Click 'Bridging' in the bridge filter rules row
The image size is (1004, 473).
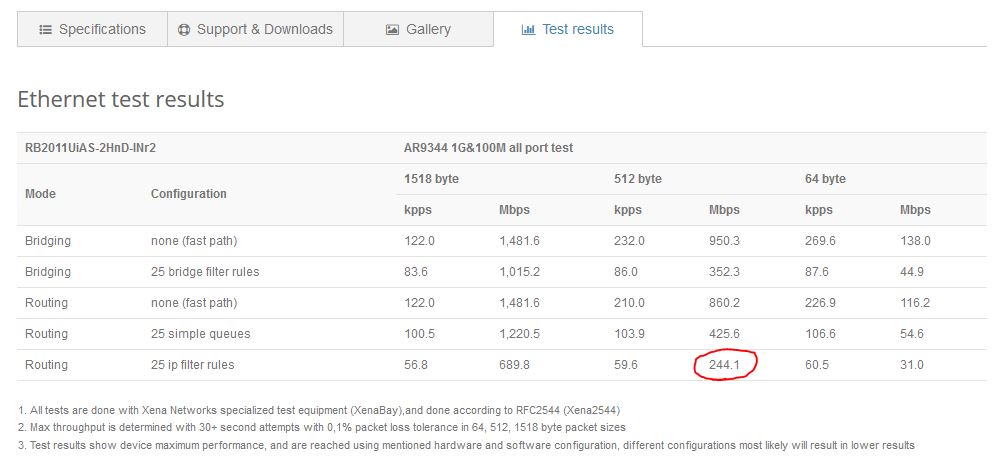48,272
